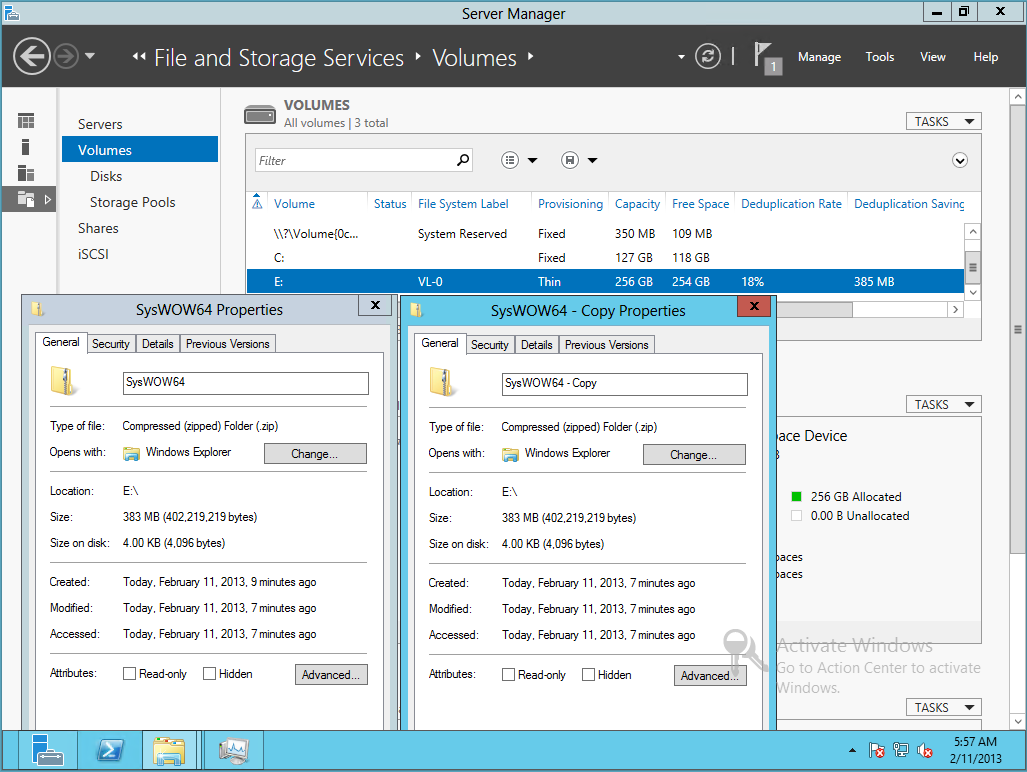Open the Manage menu
1027x772 pixels.
819,57
